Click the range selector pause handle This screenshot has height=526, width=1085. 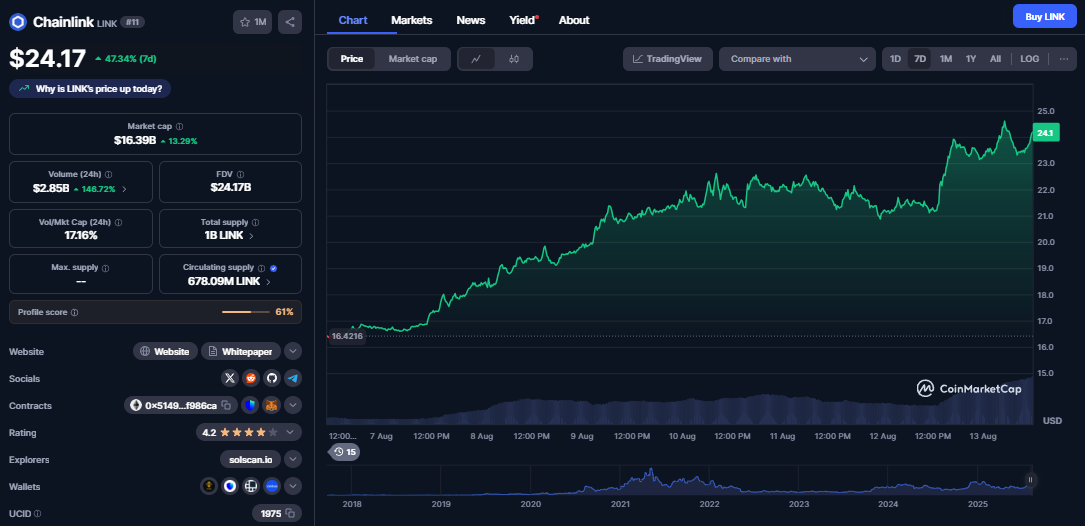tap(1030, 480)
